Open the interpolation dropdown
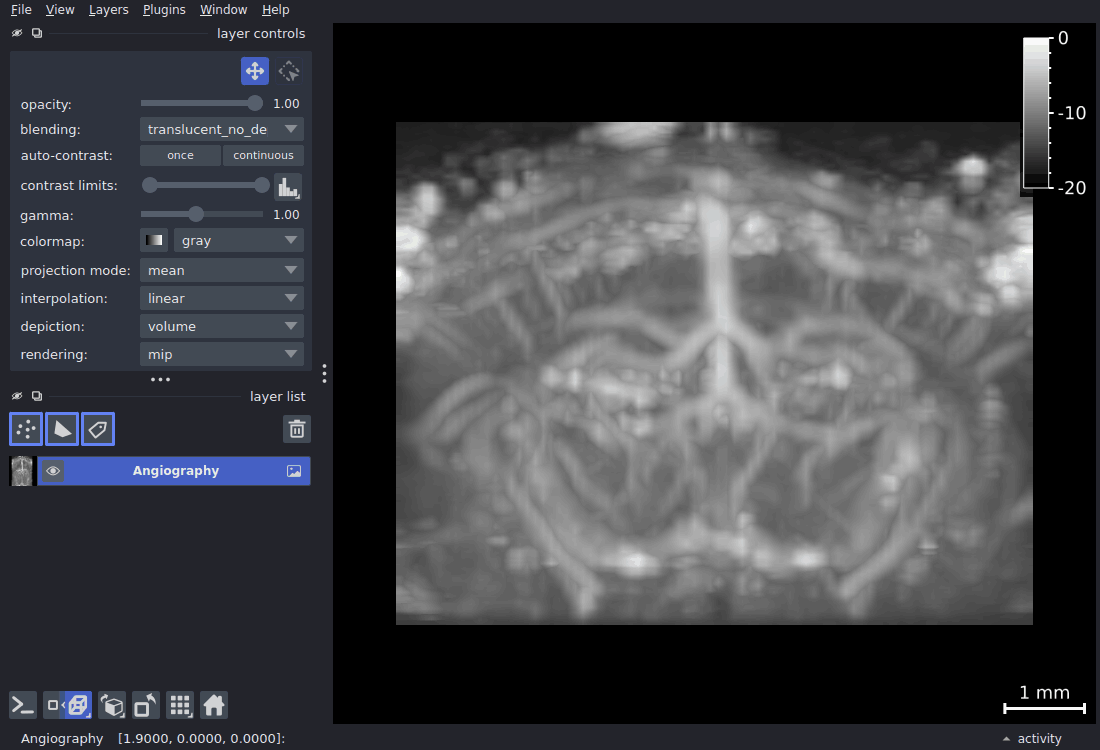 pyautogui.click(x=222, y=298)
